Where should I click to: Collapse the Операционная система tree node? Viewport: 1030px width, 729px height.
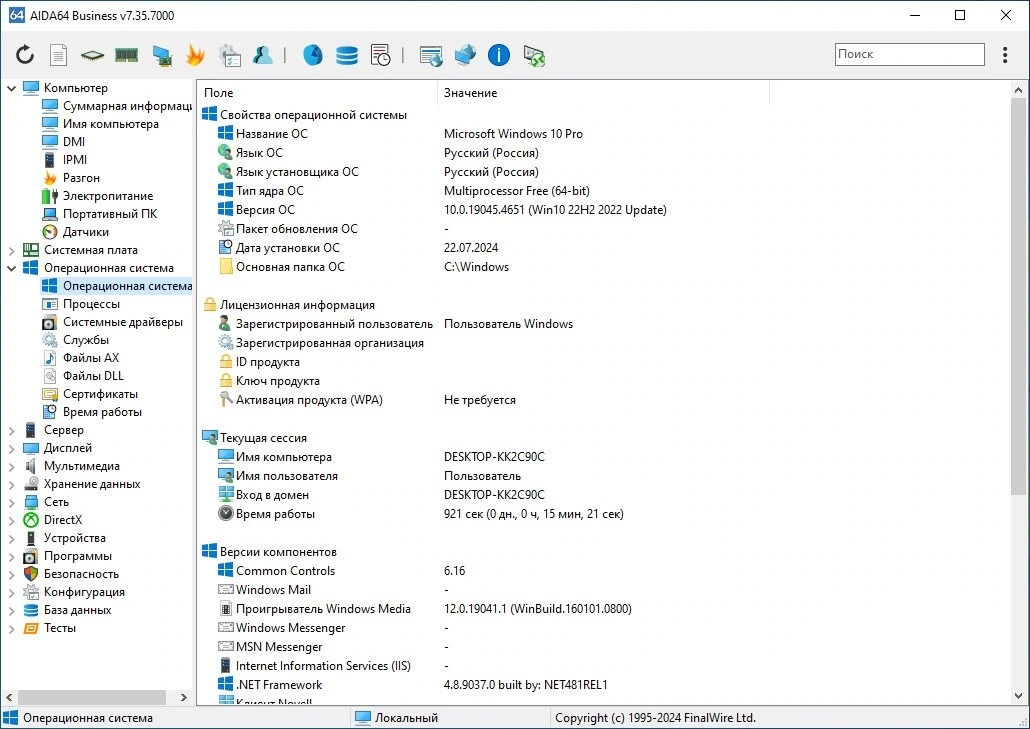pyautogui.click(x=11, y=268)
